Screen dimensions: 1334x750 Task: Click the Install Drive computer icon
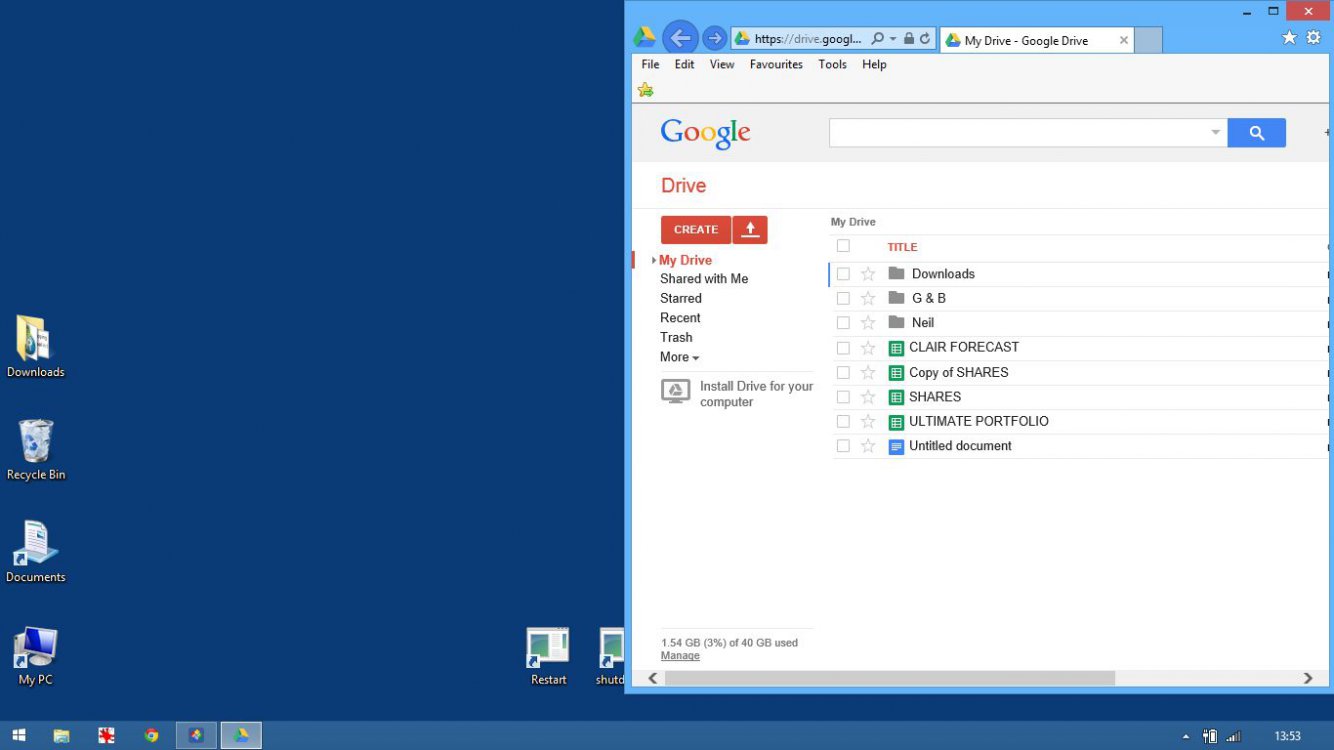point(676,392)
